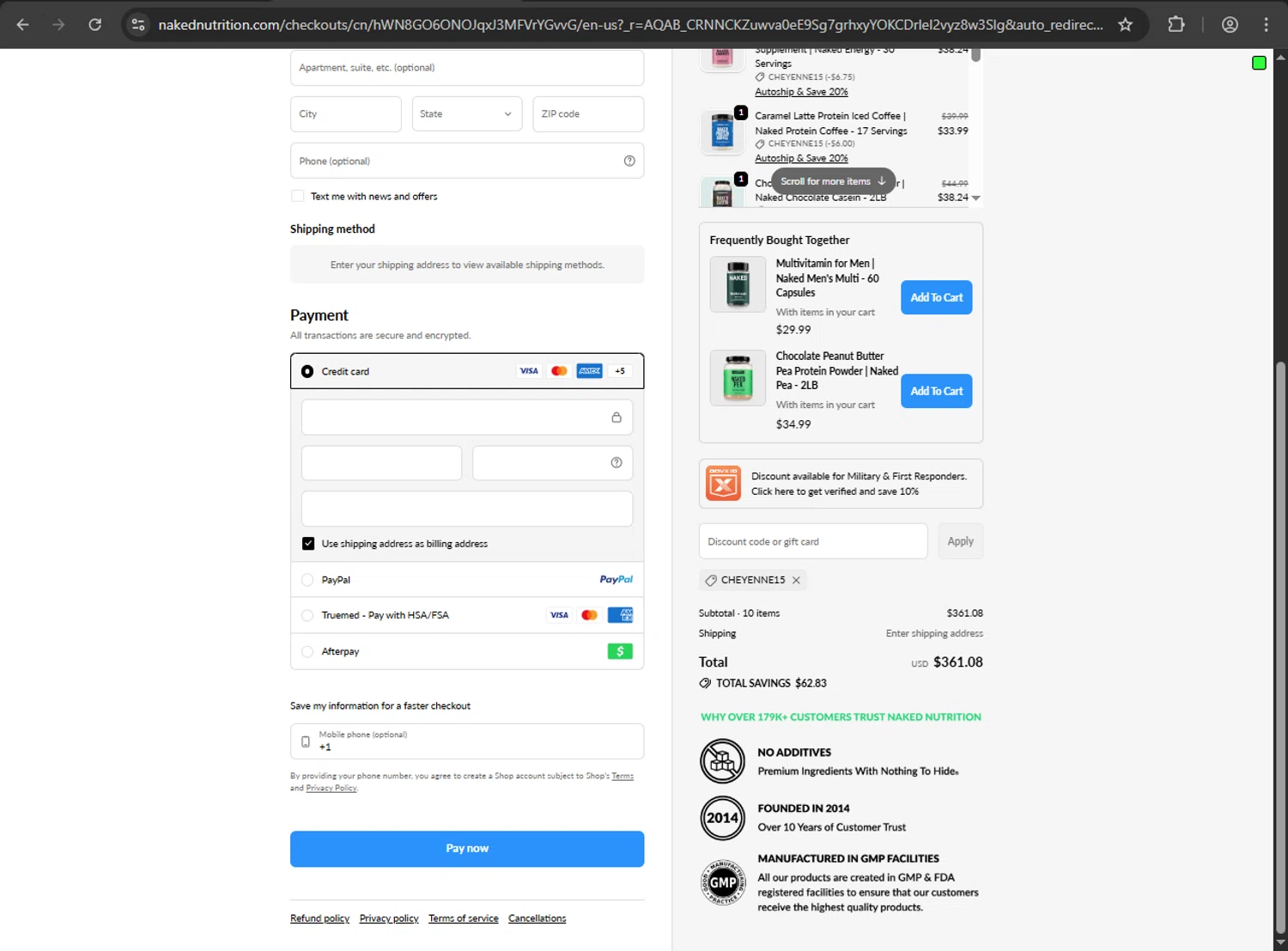Click the 2014 founded badge icon
The width and height of the screenshot is (1288, 951).
tap(722, 818)
